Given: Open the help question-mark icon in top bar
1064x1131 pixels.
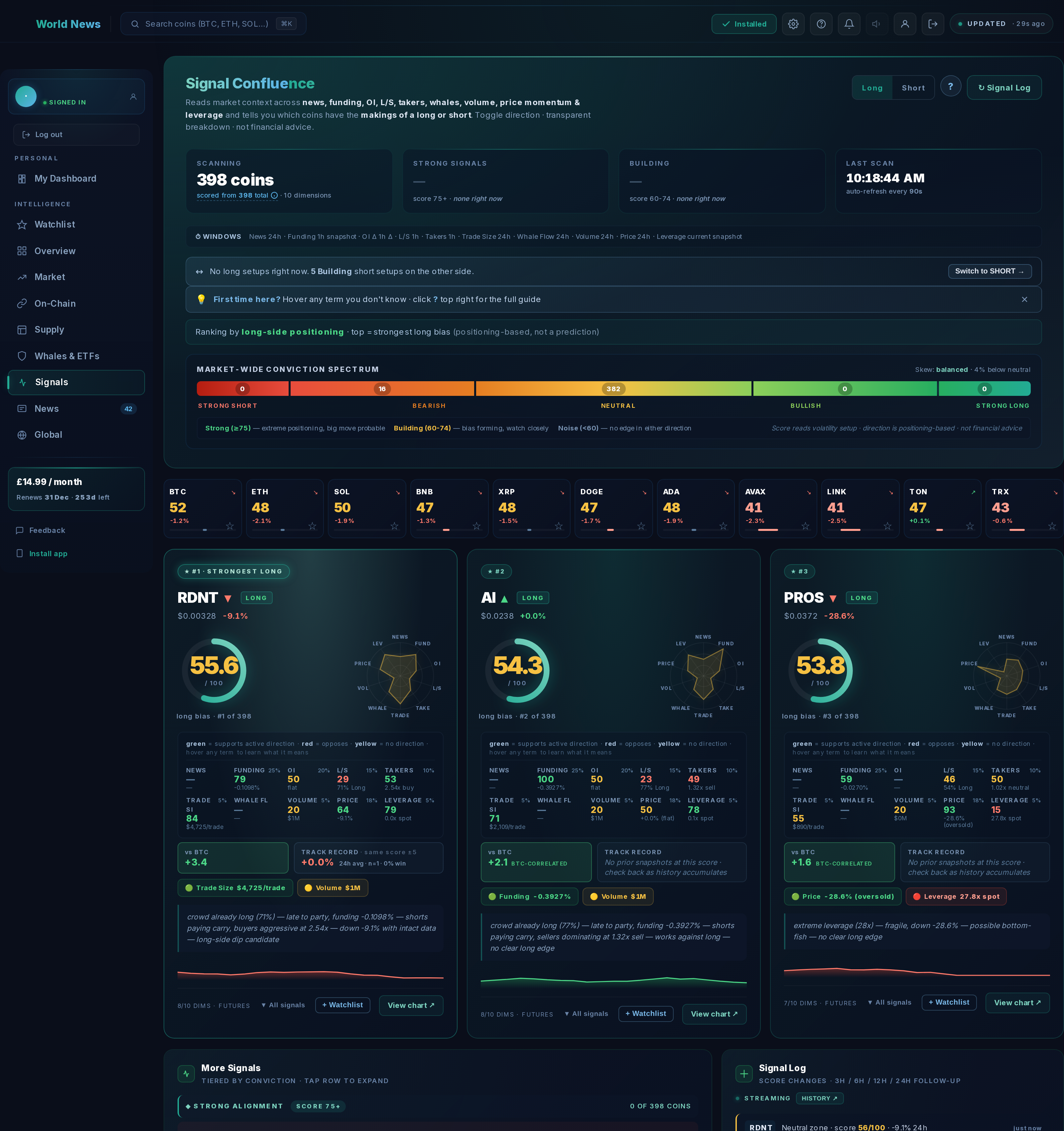Looking at the screenshot, I should (x=821, y=24).
